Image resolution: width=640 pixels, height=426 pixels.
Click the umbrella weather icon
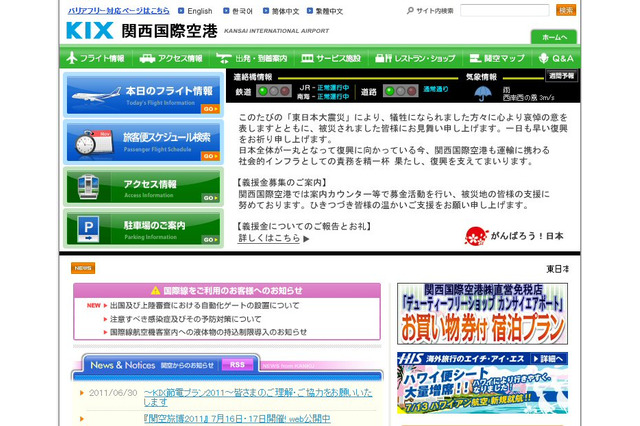(x=483, y=93)
